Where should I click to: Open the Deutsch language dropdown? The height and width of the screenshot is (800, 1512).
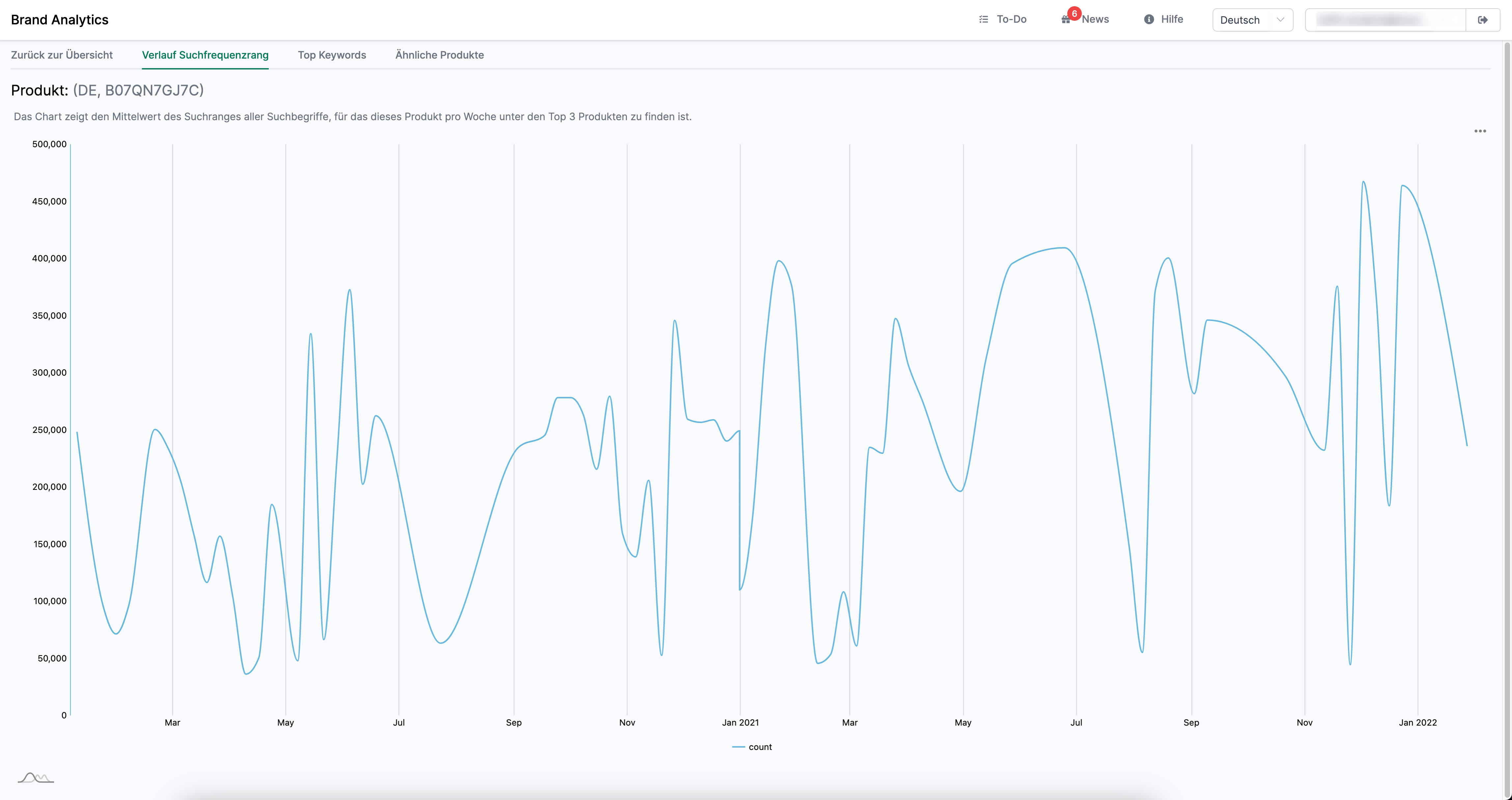click(1252, 20)
